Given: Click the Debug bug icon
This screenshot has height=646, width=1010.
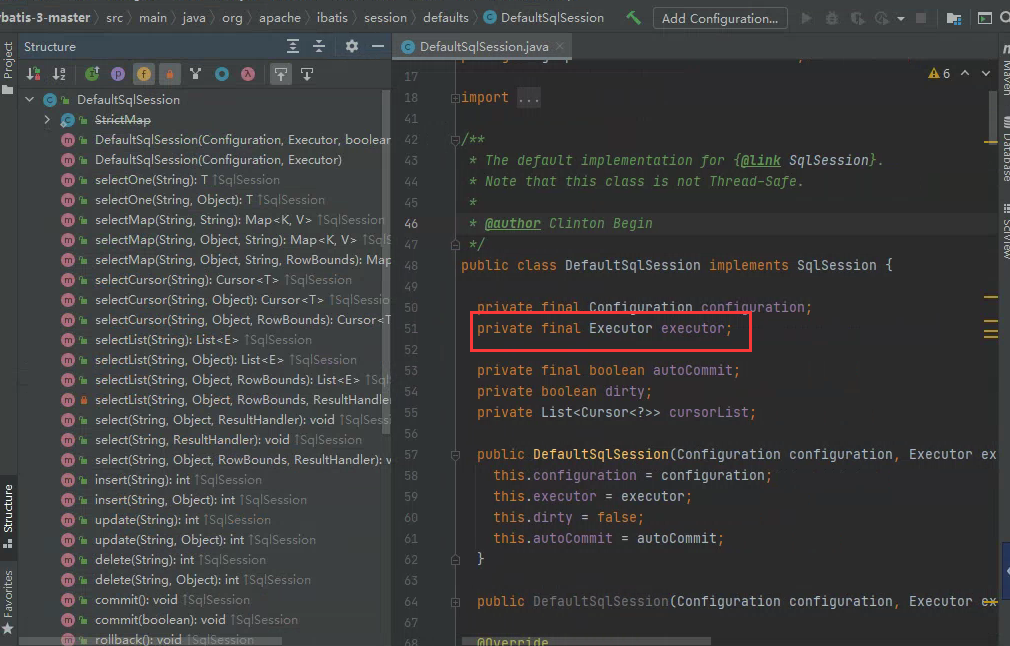Looking at the screenshot, I should 832,18.
